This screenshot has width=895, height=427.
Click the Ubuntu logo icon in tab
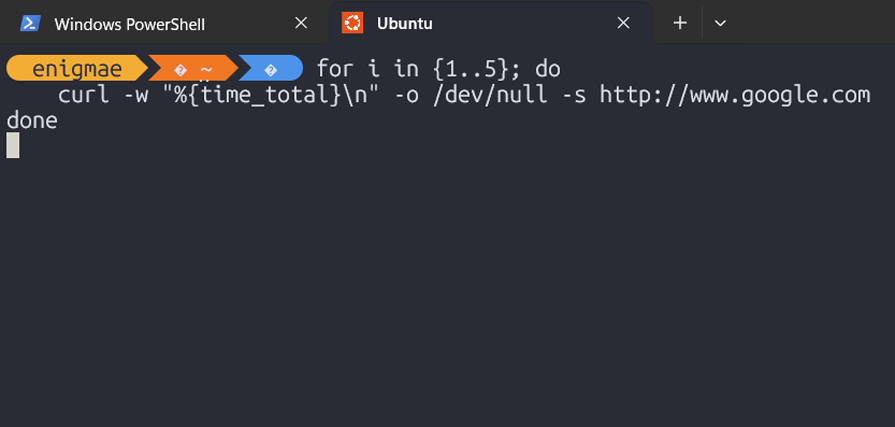click(x=352, y=23)
